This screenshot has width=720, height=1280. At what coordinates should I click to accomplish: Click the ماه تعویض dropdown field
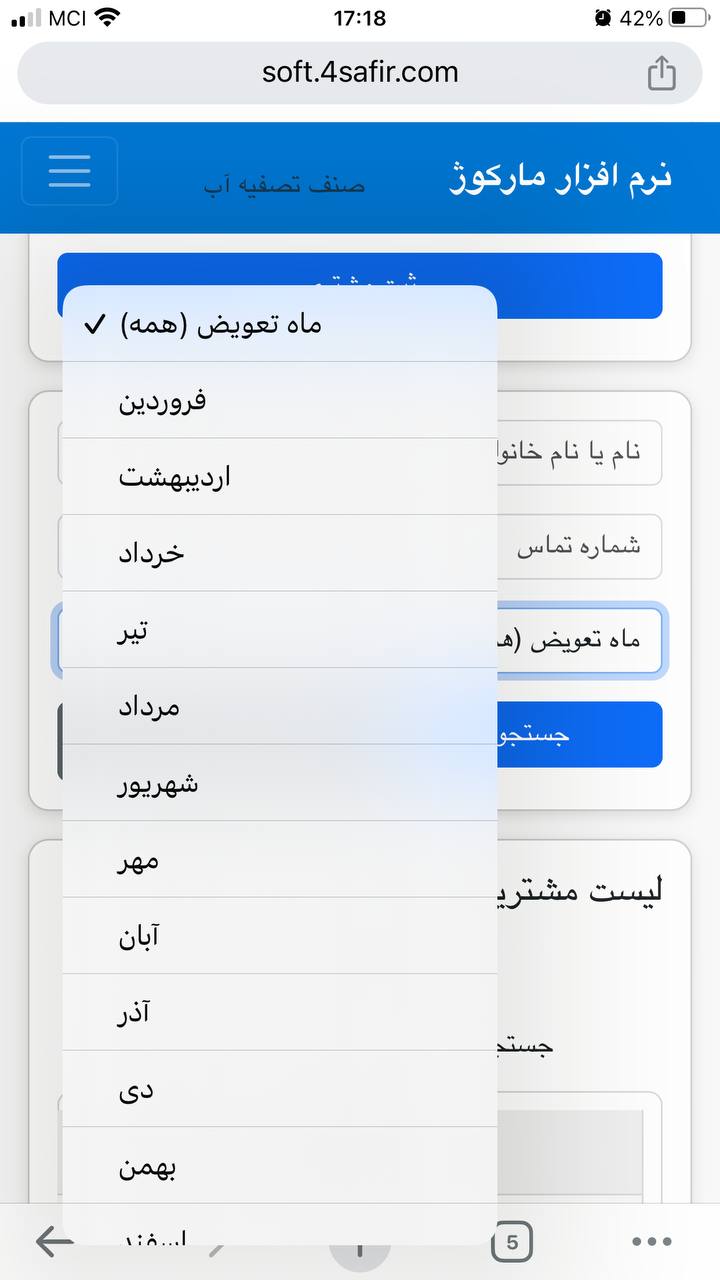pyautogui.click(x=580, y=640)
